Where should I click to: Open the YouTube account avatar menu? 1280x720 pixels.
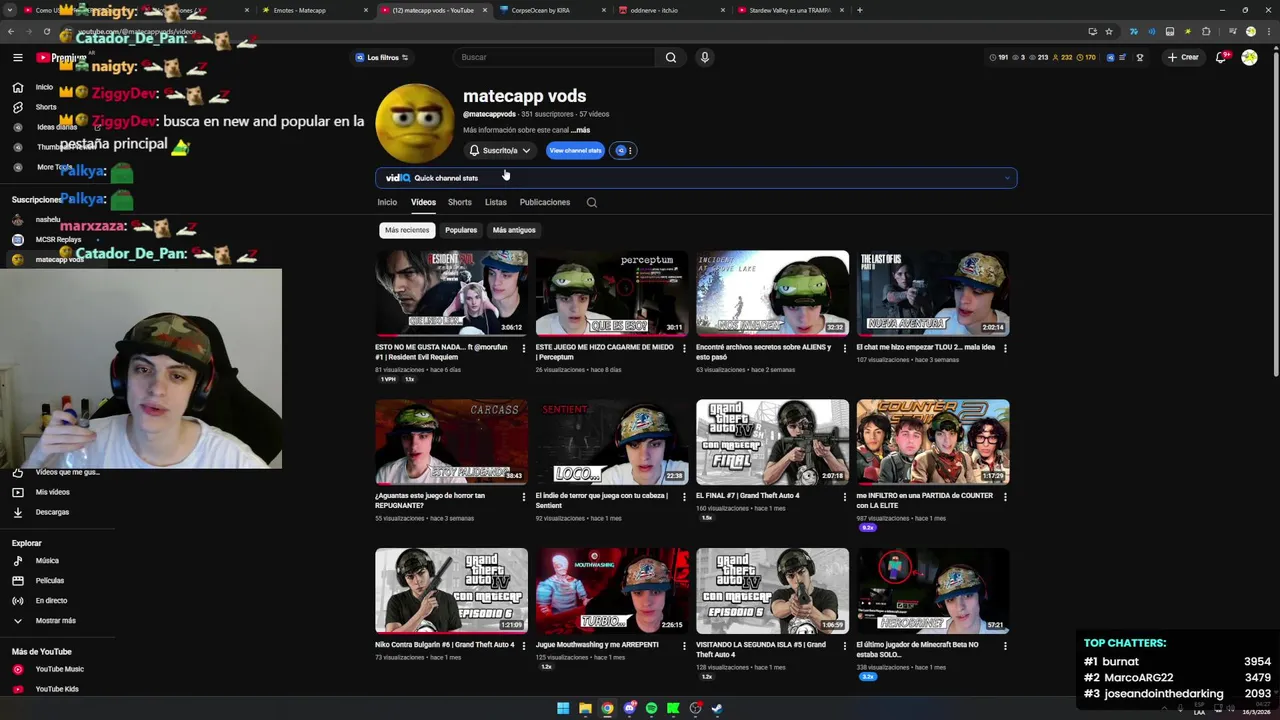pyautogui.click(x=1249, y=57)
